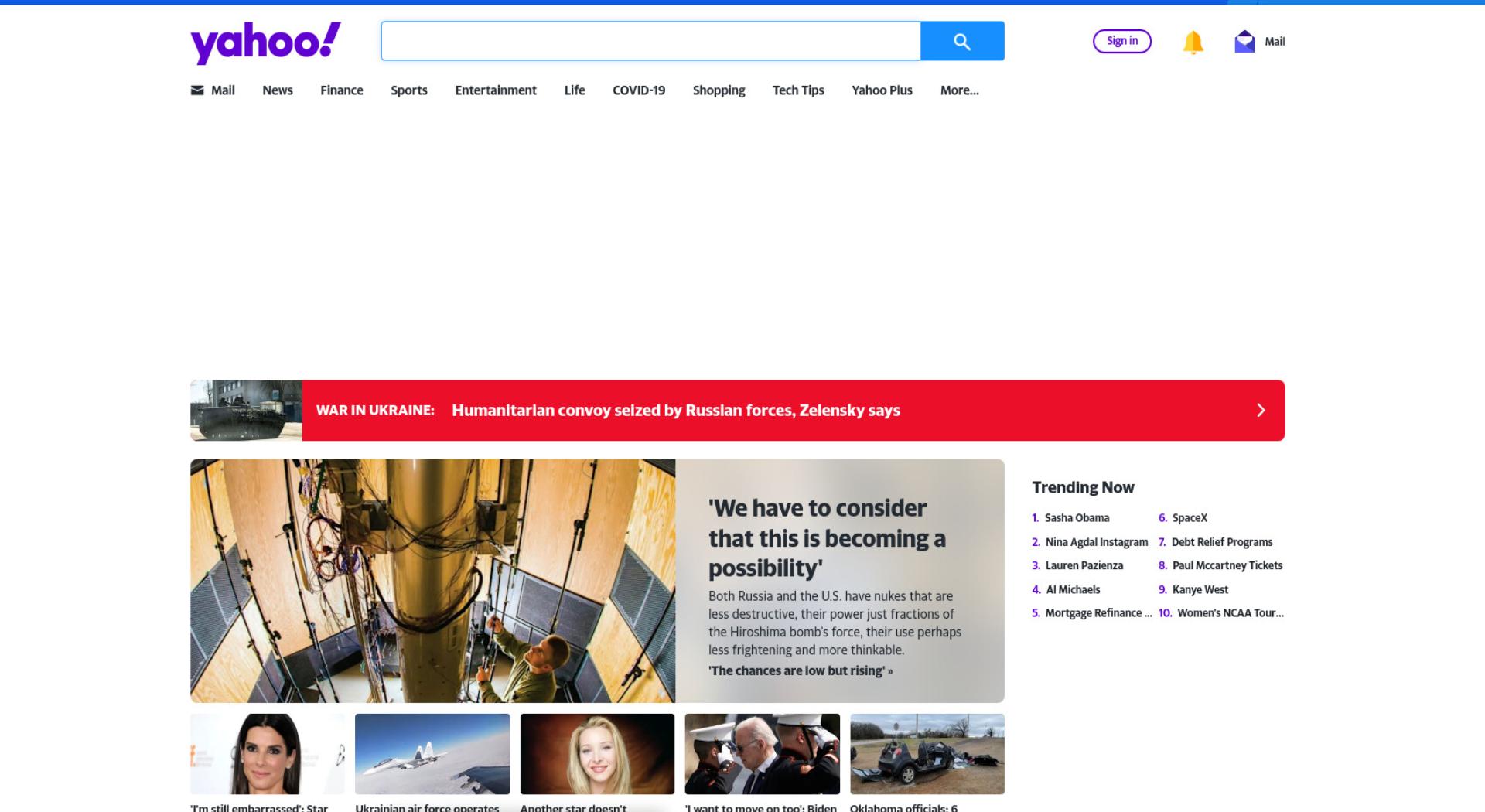Read the humanitarian convoy headline
The width and height of the screenshot is (1485, 812).
click(676, 410)
